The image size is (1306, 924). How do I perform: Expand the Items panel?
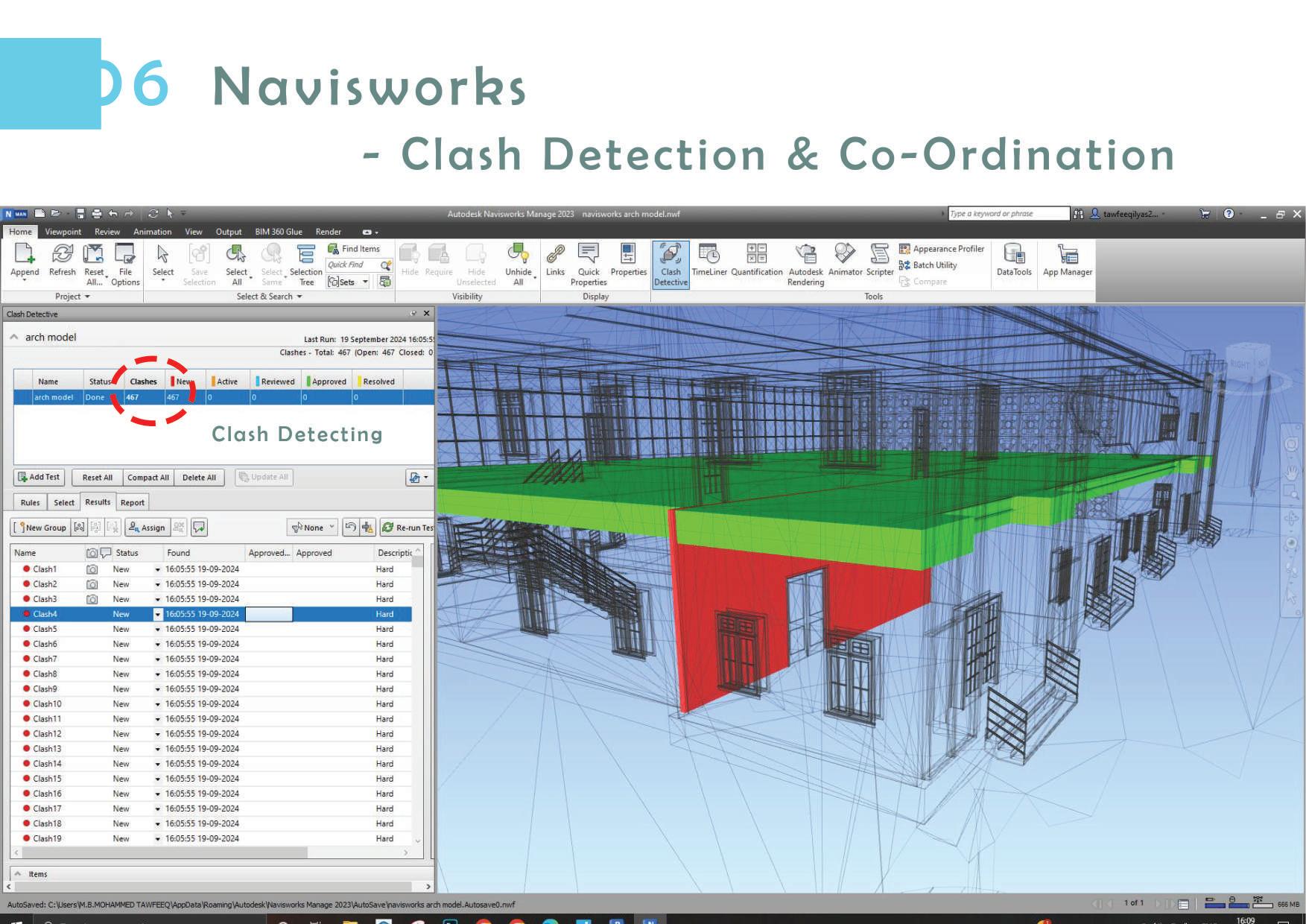click(x=18, y=873)
